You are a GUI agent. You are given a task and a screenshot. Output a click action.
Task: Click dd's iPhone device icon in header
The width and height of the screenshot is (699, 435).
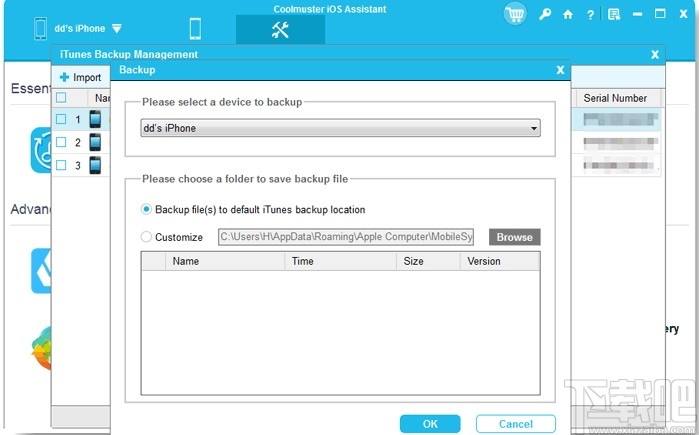point(41,29)
